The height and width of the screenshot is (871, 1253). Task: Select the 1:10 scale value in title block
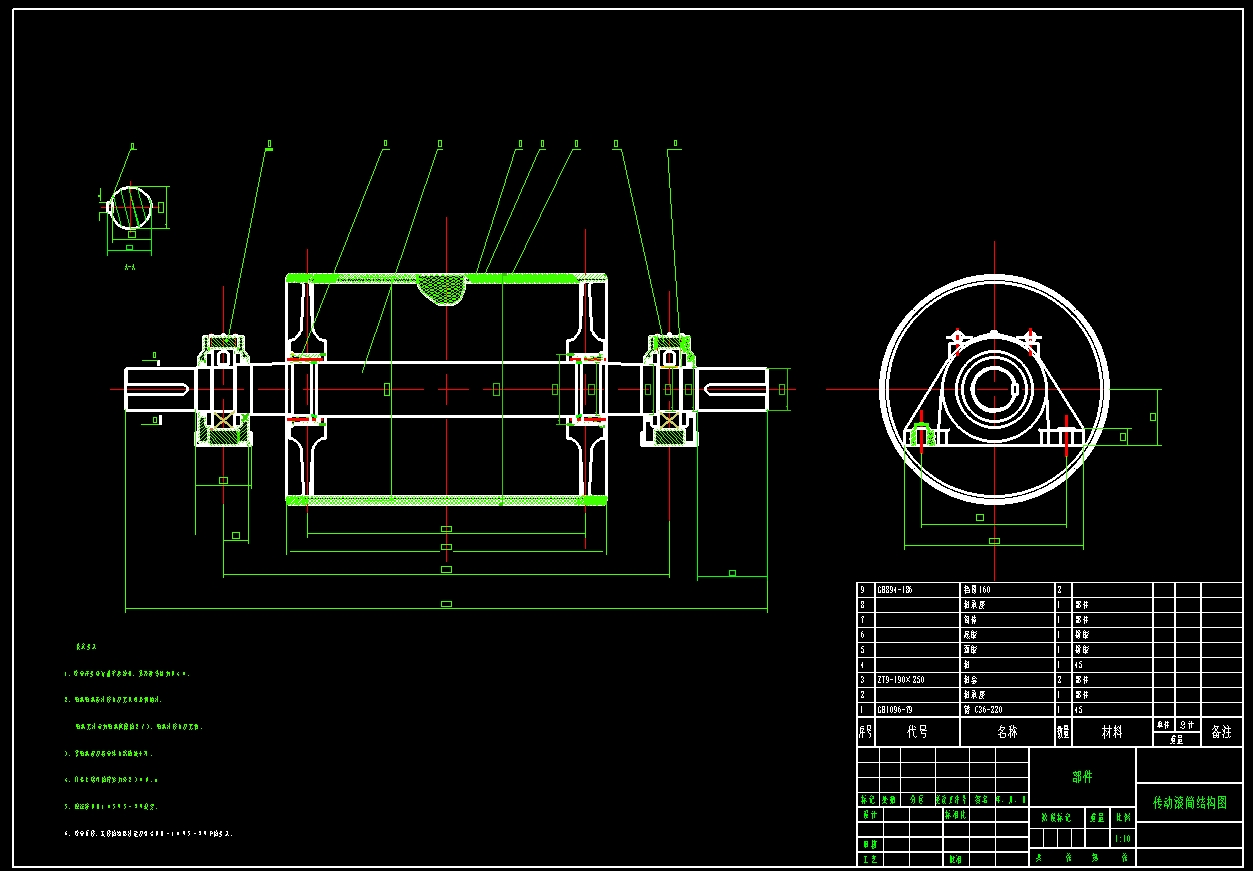point(1122,839)
